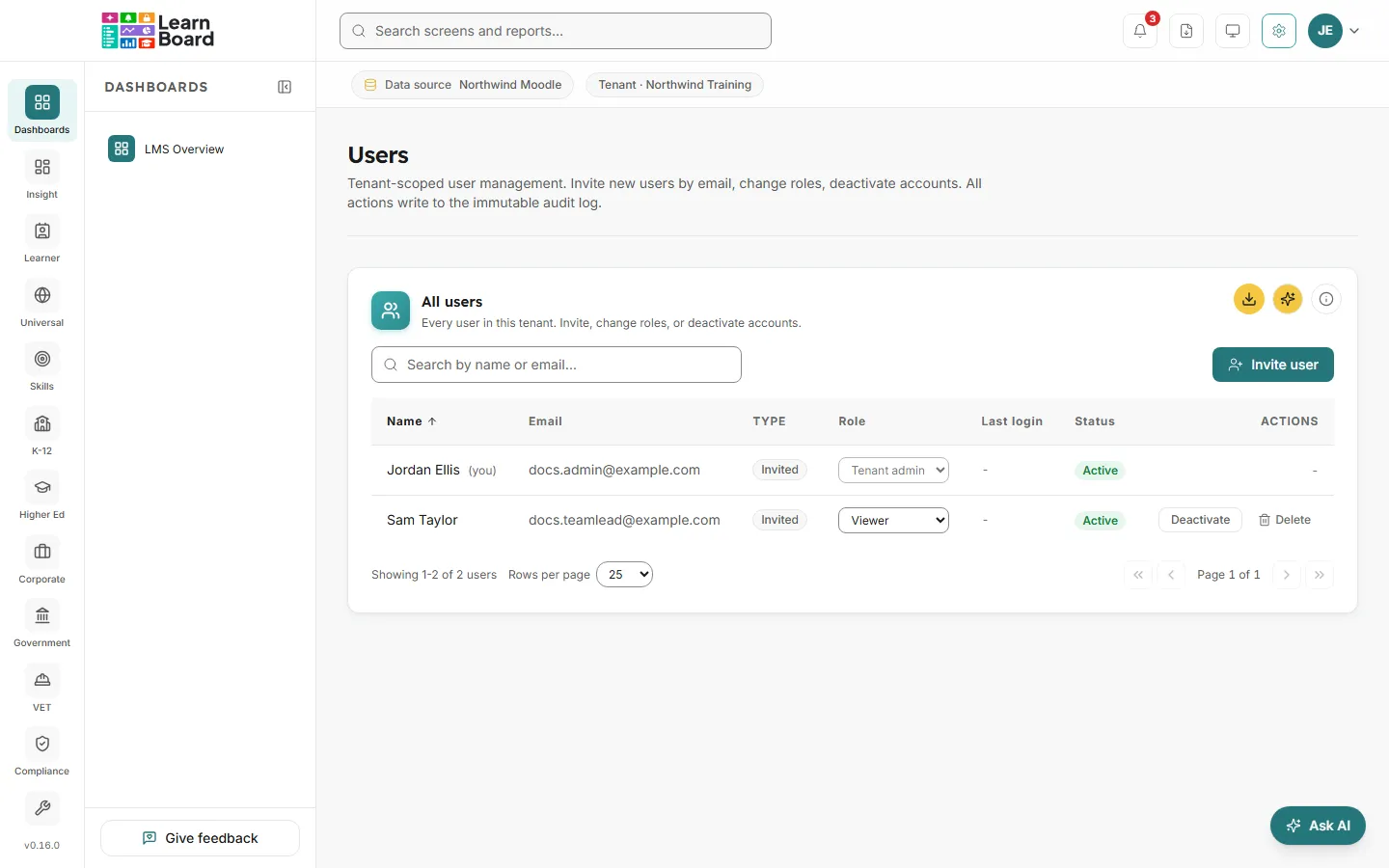Open the Insight section
Screen dimensions: 1389x868
pos(41,176)
